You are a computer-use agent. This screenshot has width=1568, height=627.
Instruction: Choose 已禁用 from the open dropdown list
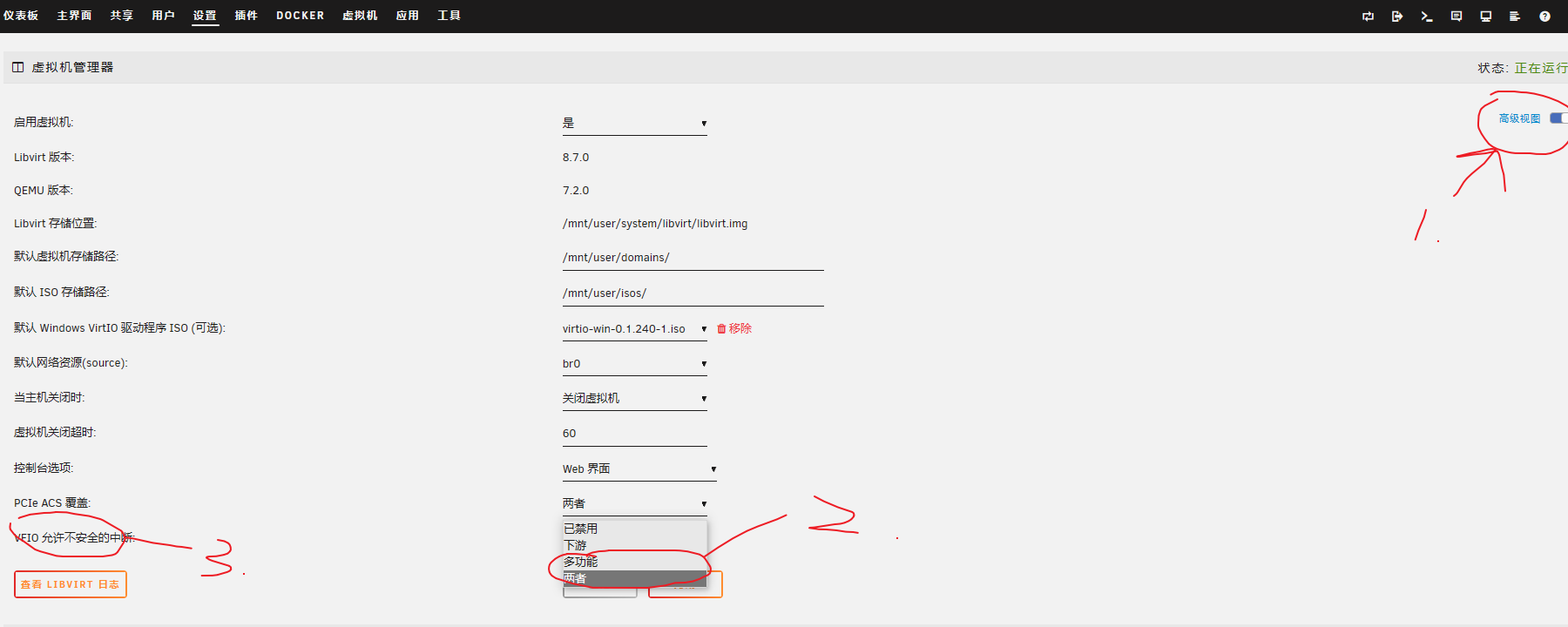point(581,529)
